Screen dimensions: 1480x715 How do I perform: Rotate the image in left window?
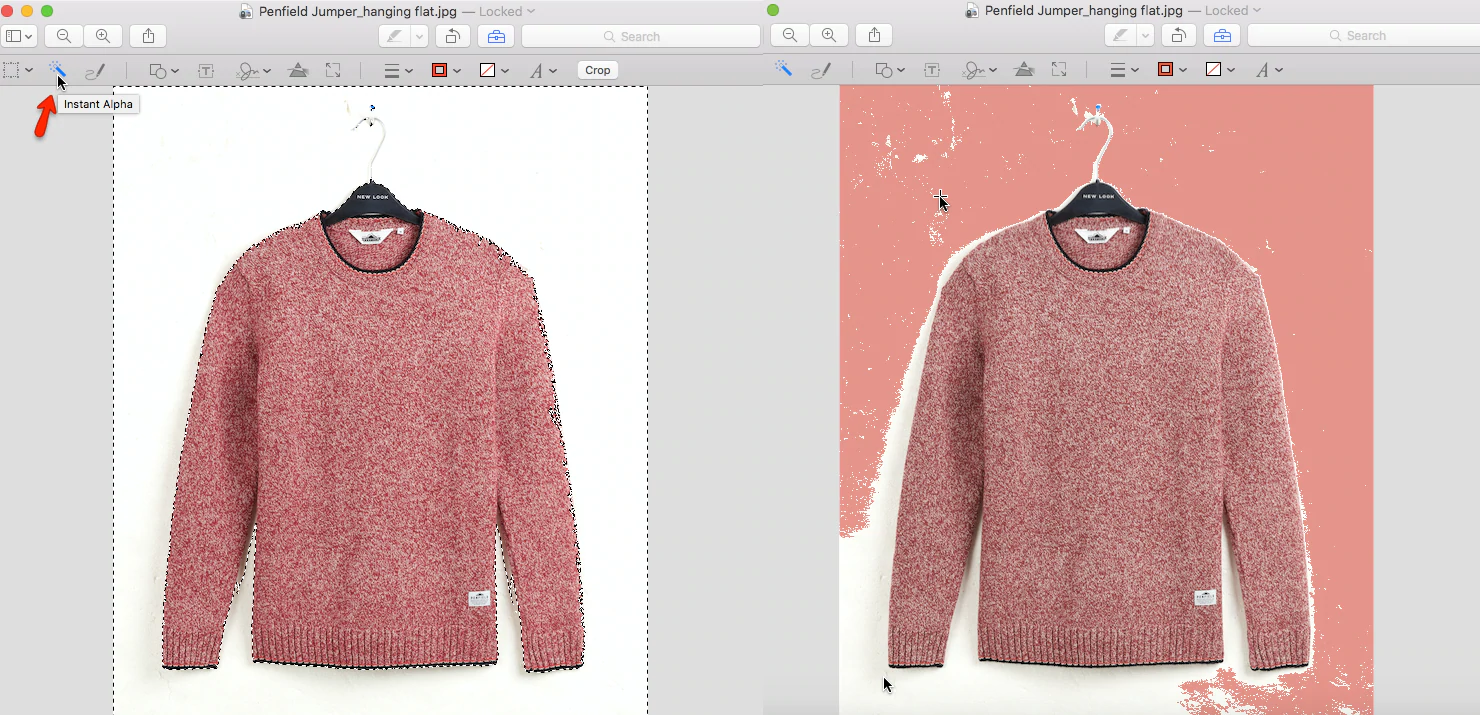click(x=452, y=36)
